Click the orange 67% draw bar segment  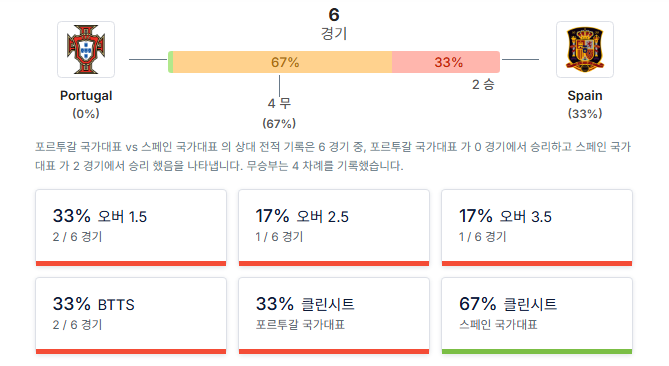pos(282,62)
